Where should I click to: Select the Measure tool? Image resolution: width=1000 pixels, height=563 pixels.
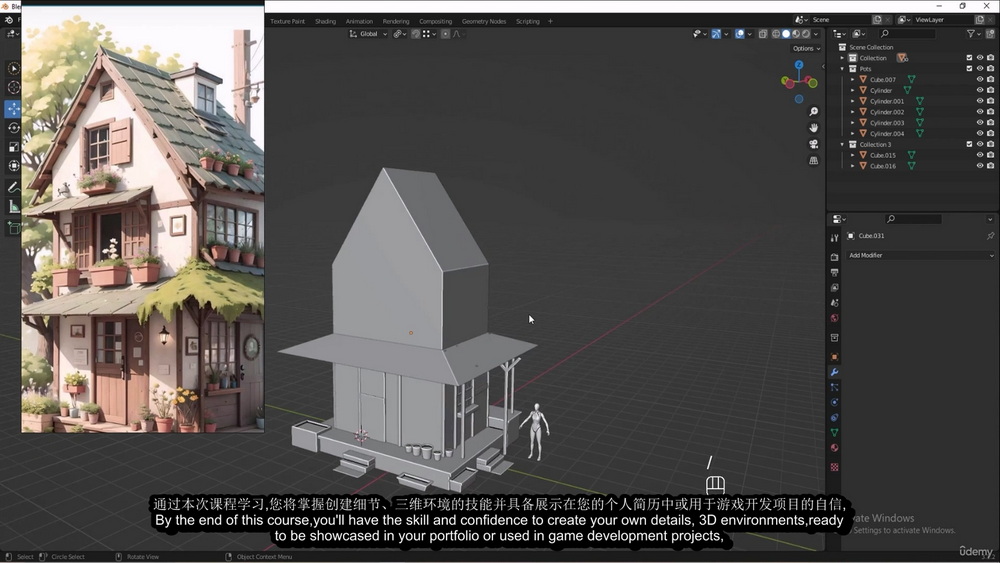click(x=13, y=207)
